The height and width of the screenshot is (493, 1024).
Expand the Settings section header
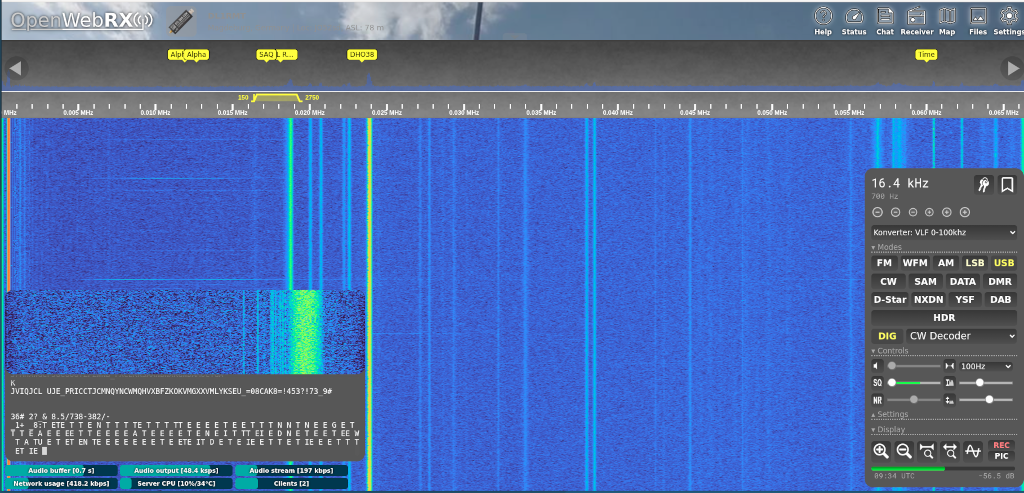click(x=893, y=414)
